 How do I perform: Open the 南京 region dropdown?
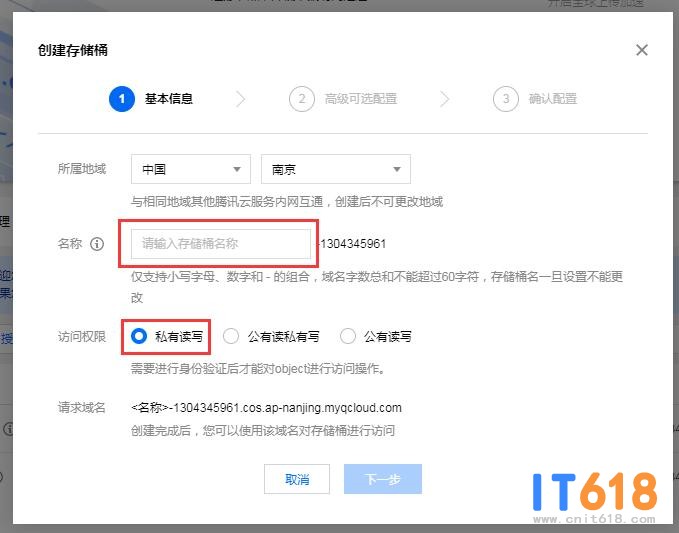[336, 169]
